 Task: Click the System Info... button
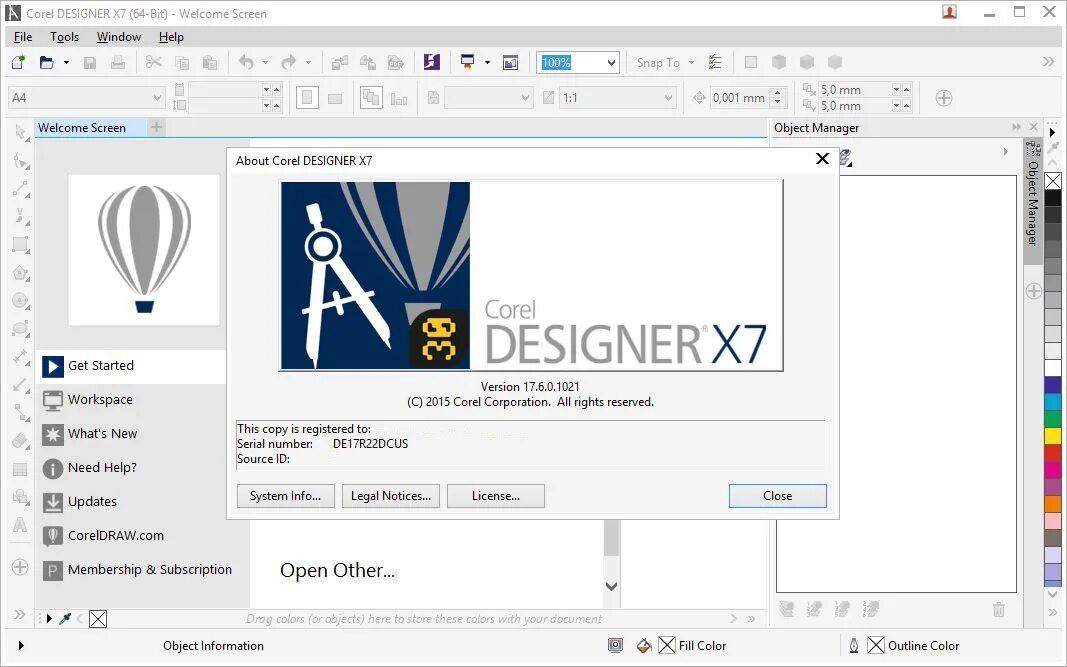tap(286, 495)
